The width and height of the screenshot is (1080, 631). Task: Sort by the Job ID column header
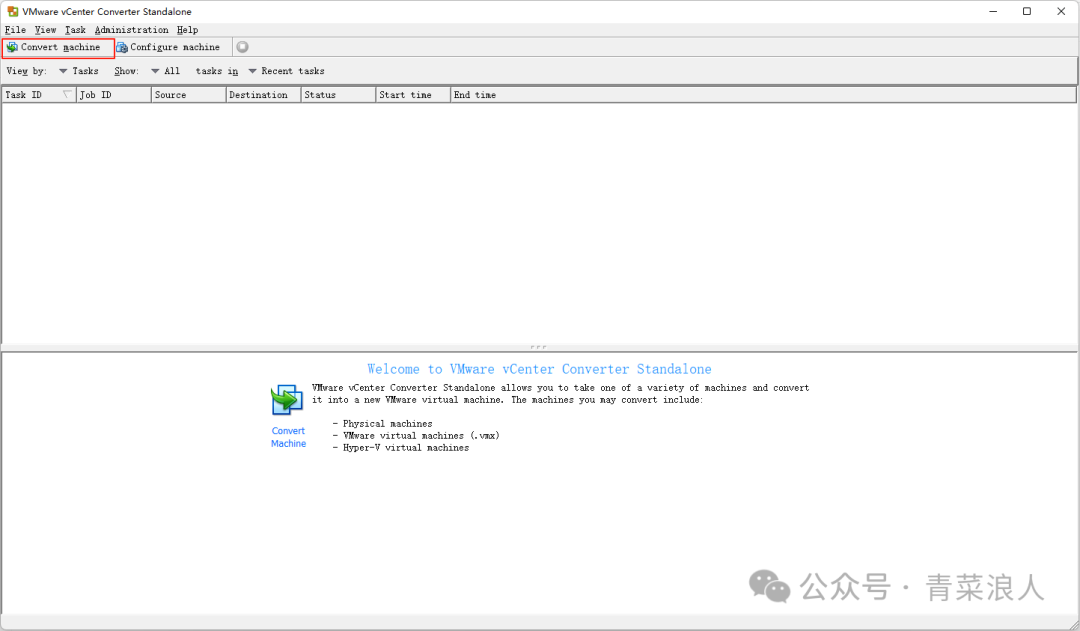[114, 95]
